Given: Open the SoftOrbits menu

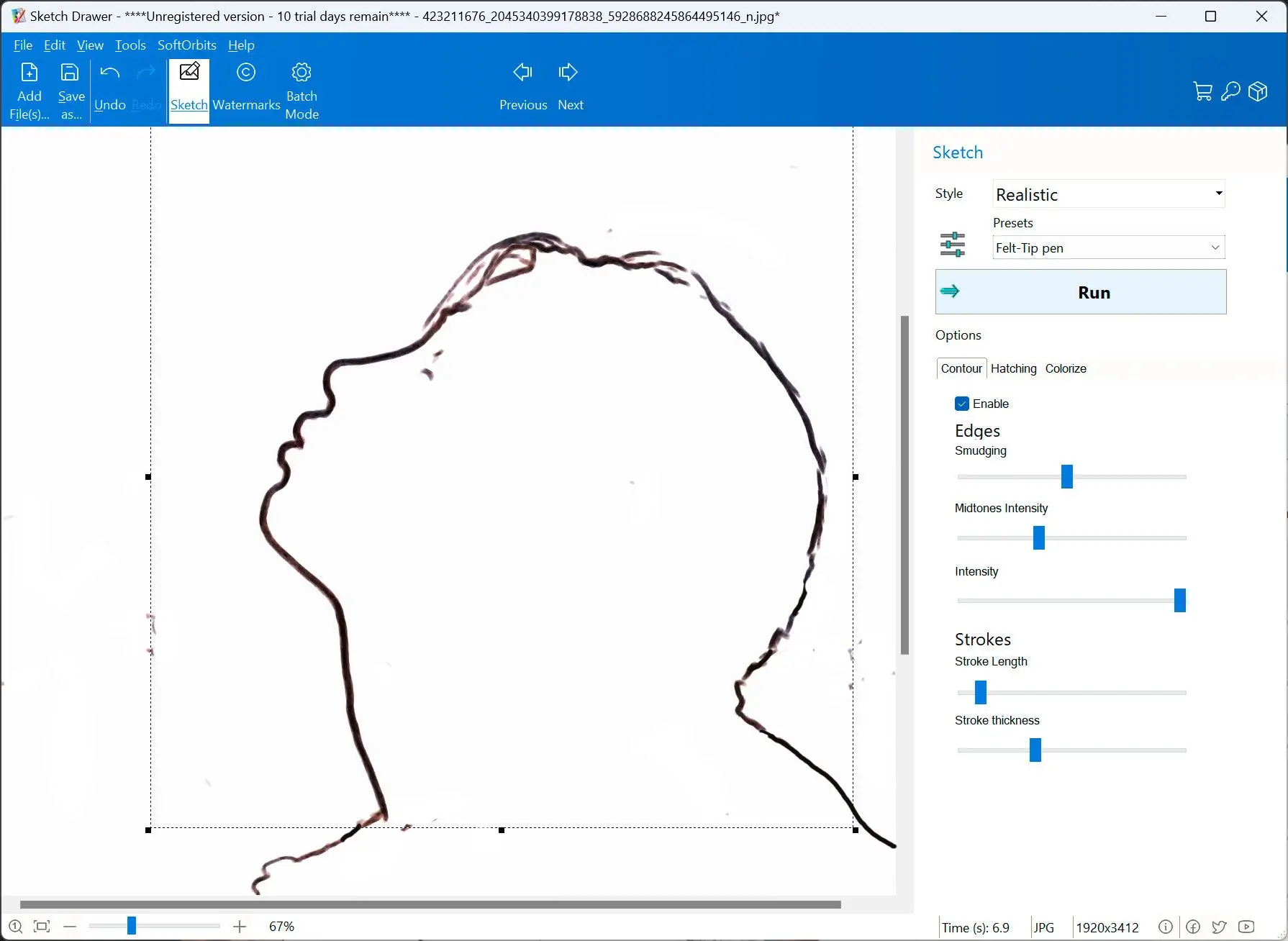Looking at the screenshot, I should point(187,45).
